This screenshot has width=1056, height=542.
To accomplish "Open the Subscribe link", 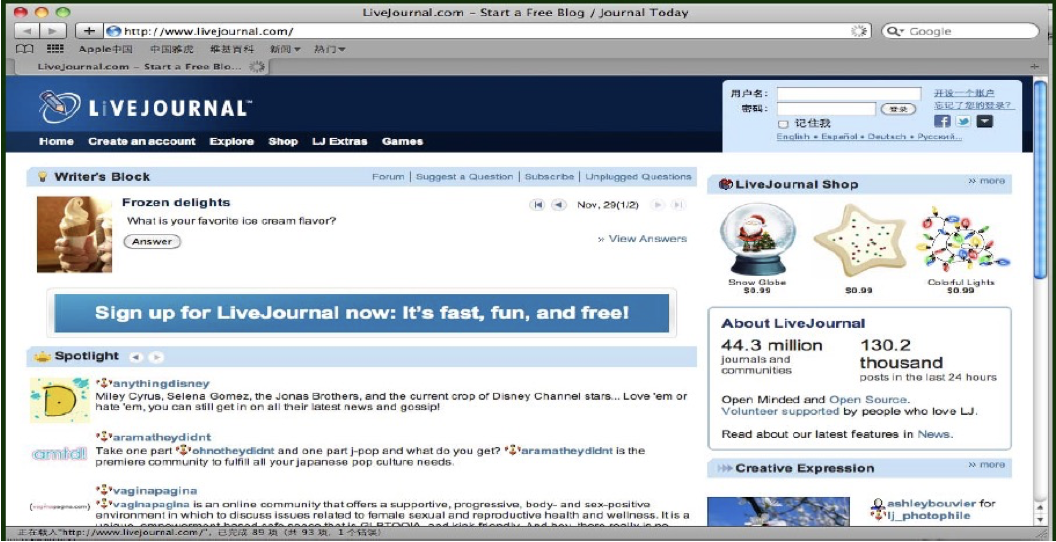I will click(x=549, y=177).
